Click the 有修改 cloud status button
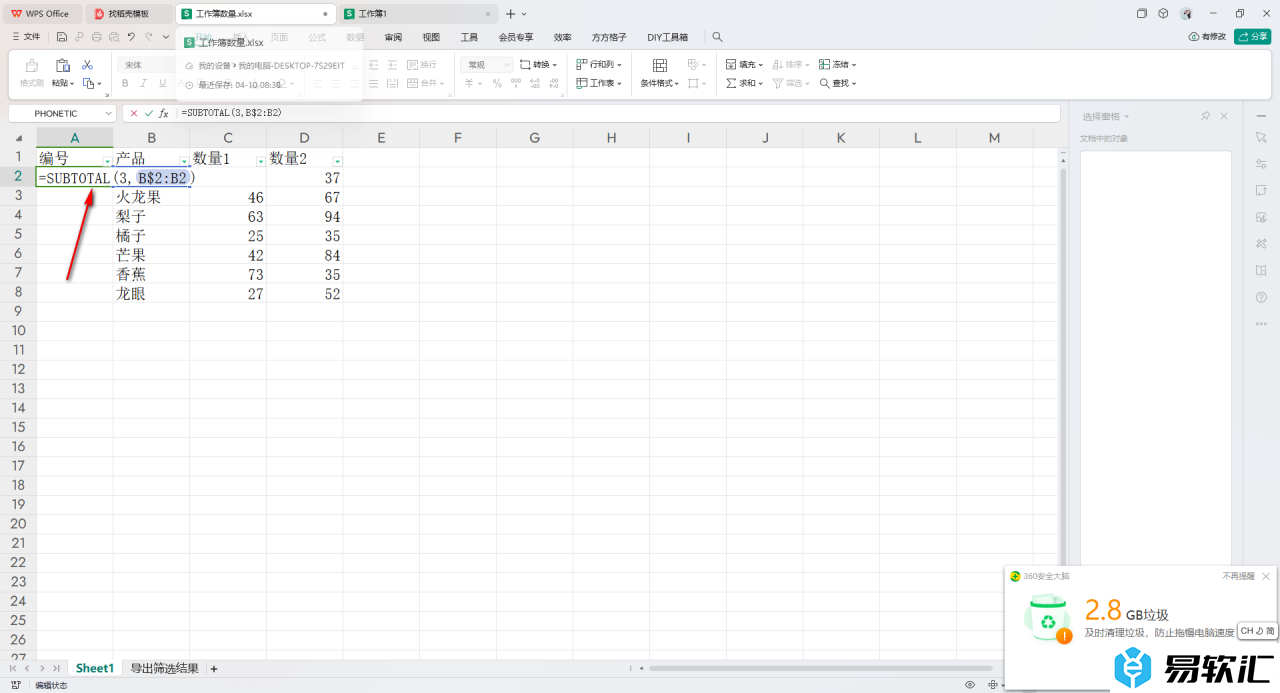The width and height of the screenshot is (1280, 693). 1207,37
